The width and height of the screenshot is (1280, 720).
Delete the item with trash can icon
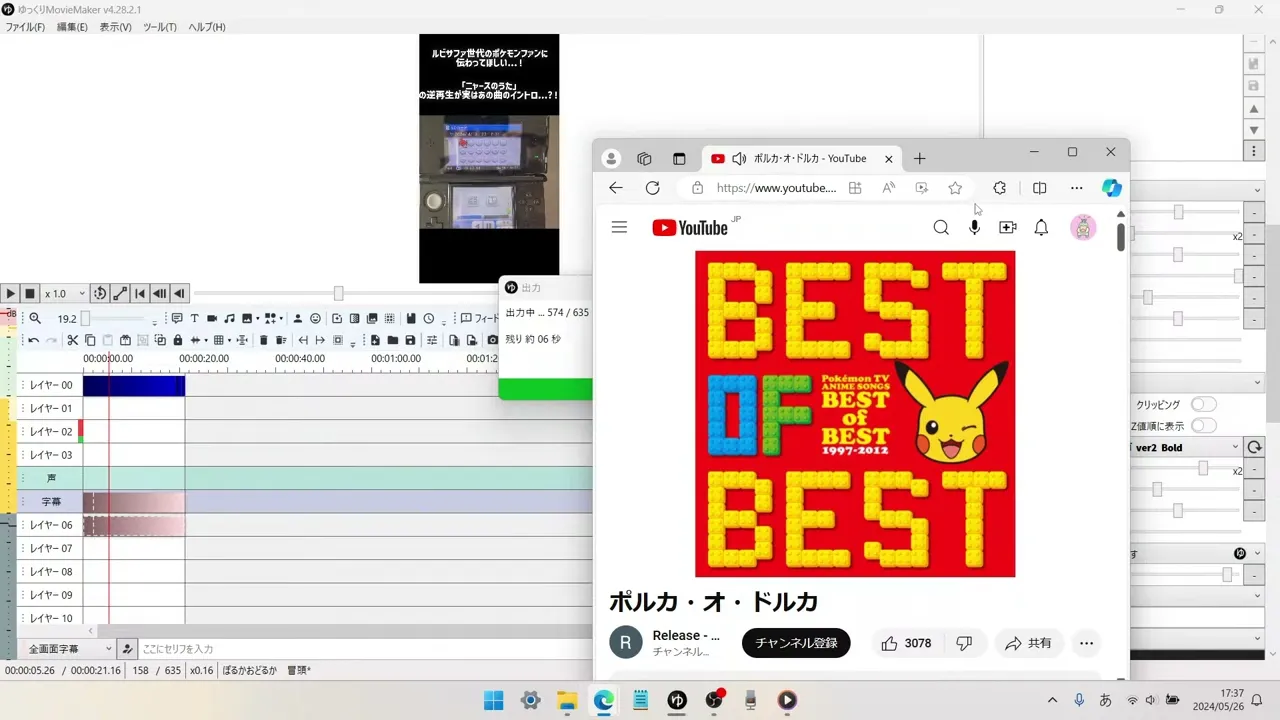(264, 340)
